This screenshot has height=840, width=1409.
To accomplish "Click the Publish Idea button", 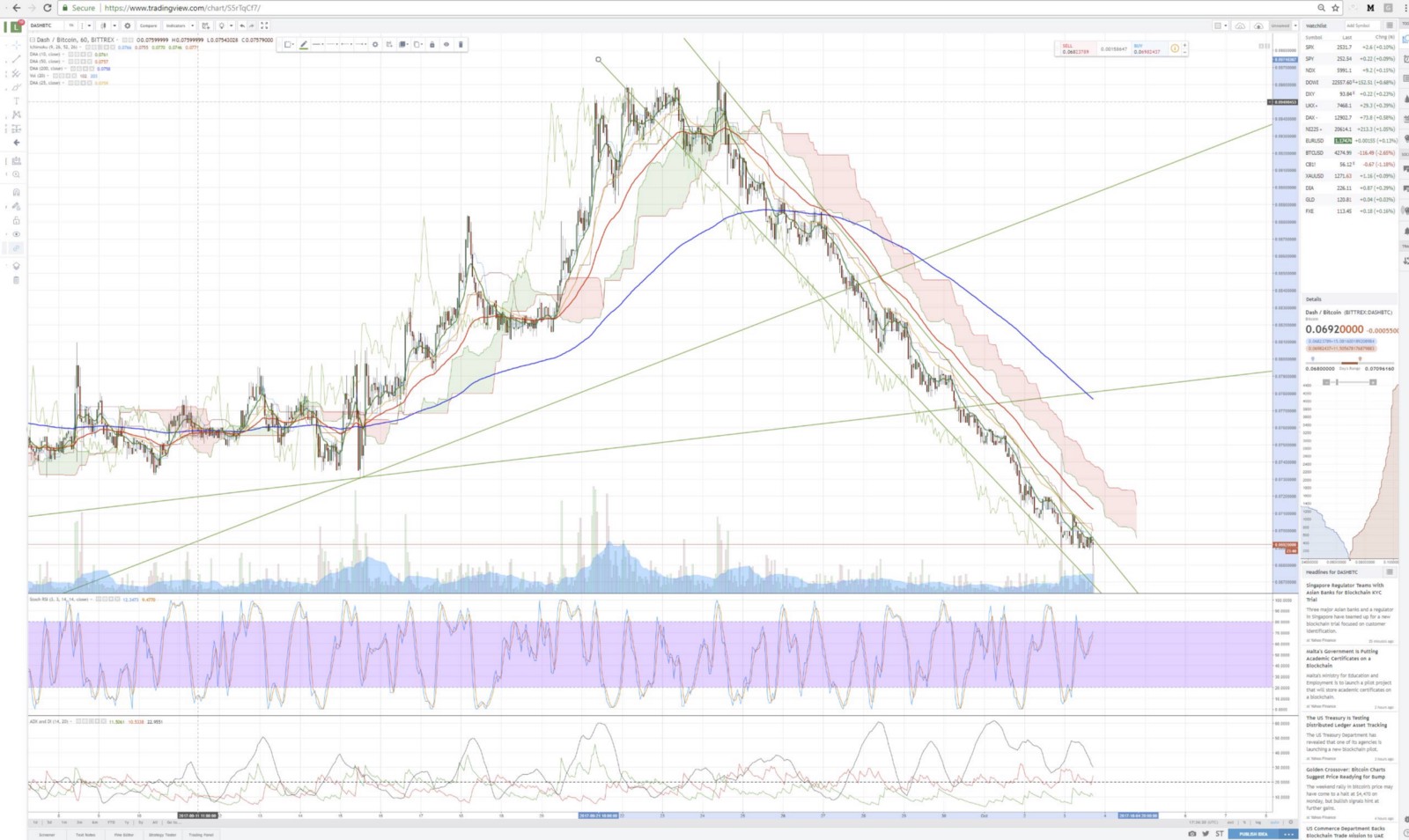I will click(1253, 833).
